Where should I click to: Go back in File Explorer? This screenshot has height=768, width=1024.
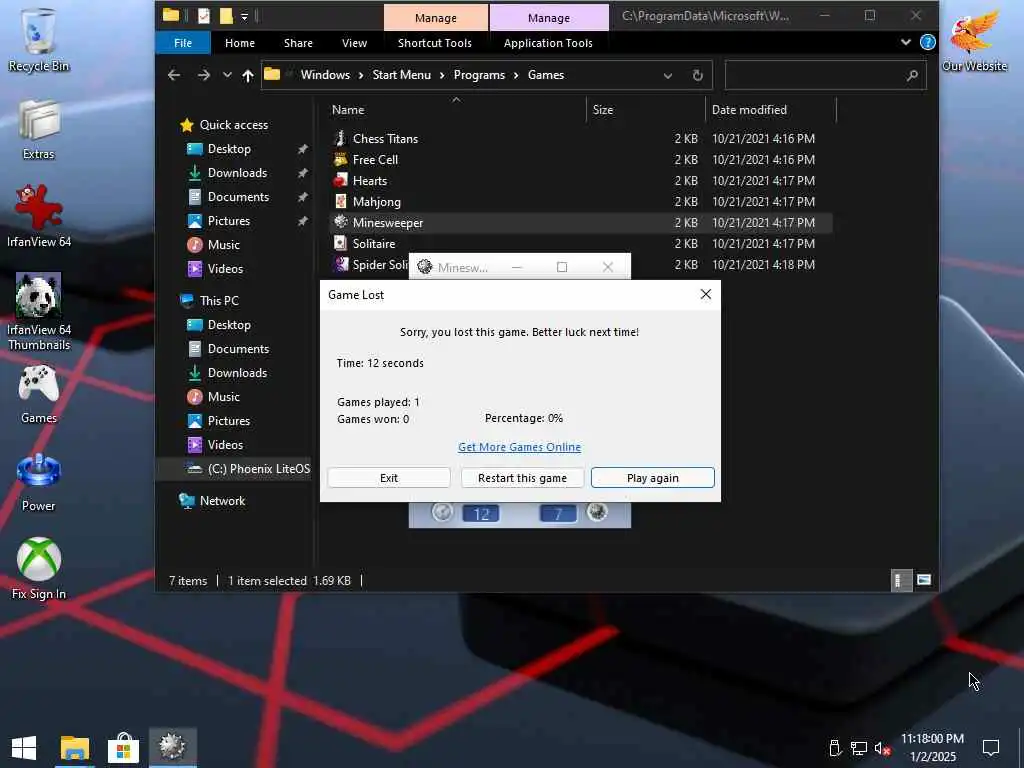174,75
